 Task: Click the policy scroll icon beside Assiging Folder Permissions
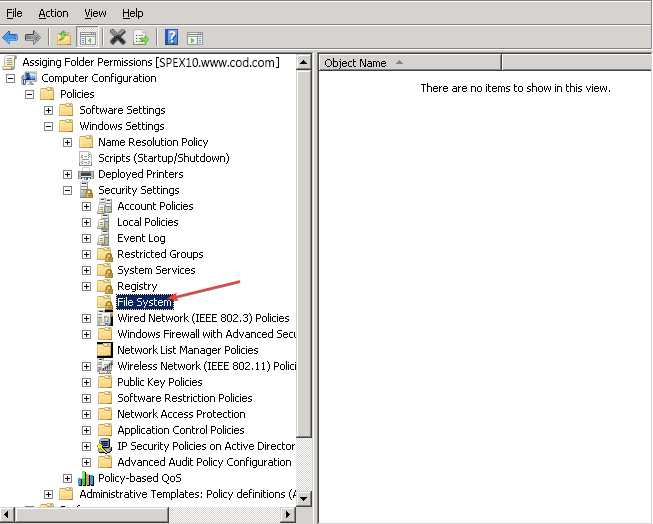click(10, 62)
